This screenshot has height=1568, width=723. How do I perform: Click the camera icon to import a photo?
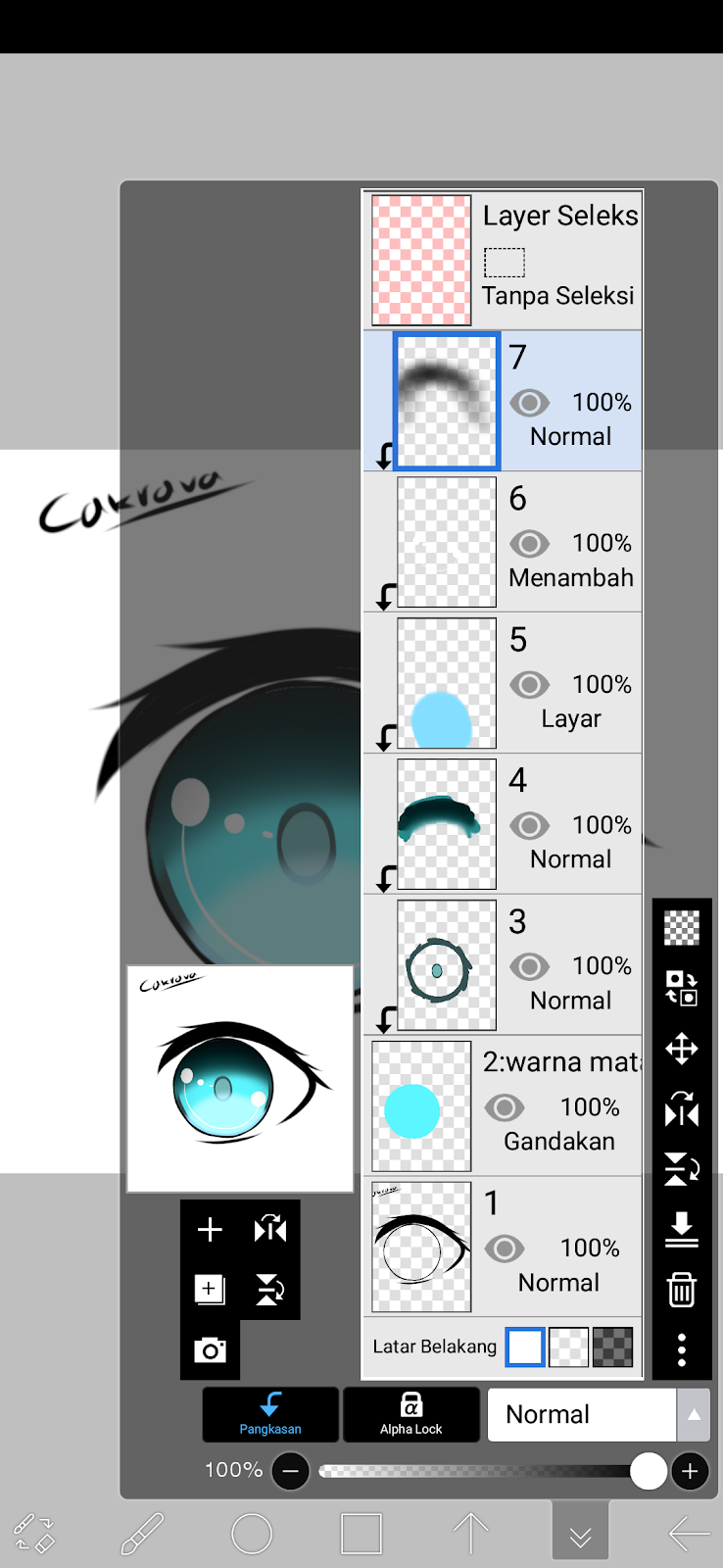pyautogui.click(x=210, y=1350)
